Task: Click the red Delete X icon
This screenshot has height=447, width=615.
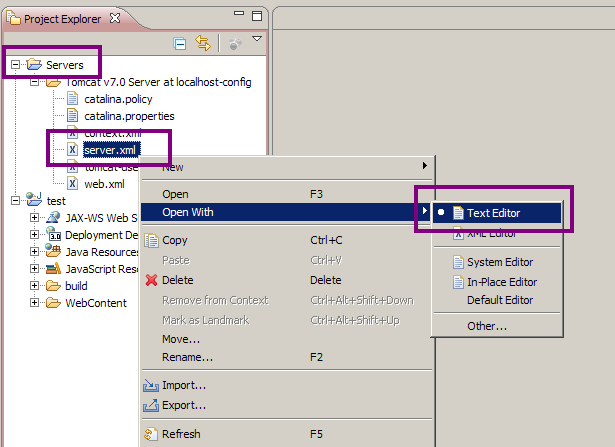Action: pos(151,280)
